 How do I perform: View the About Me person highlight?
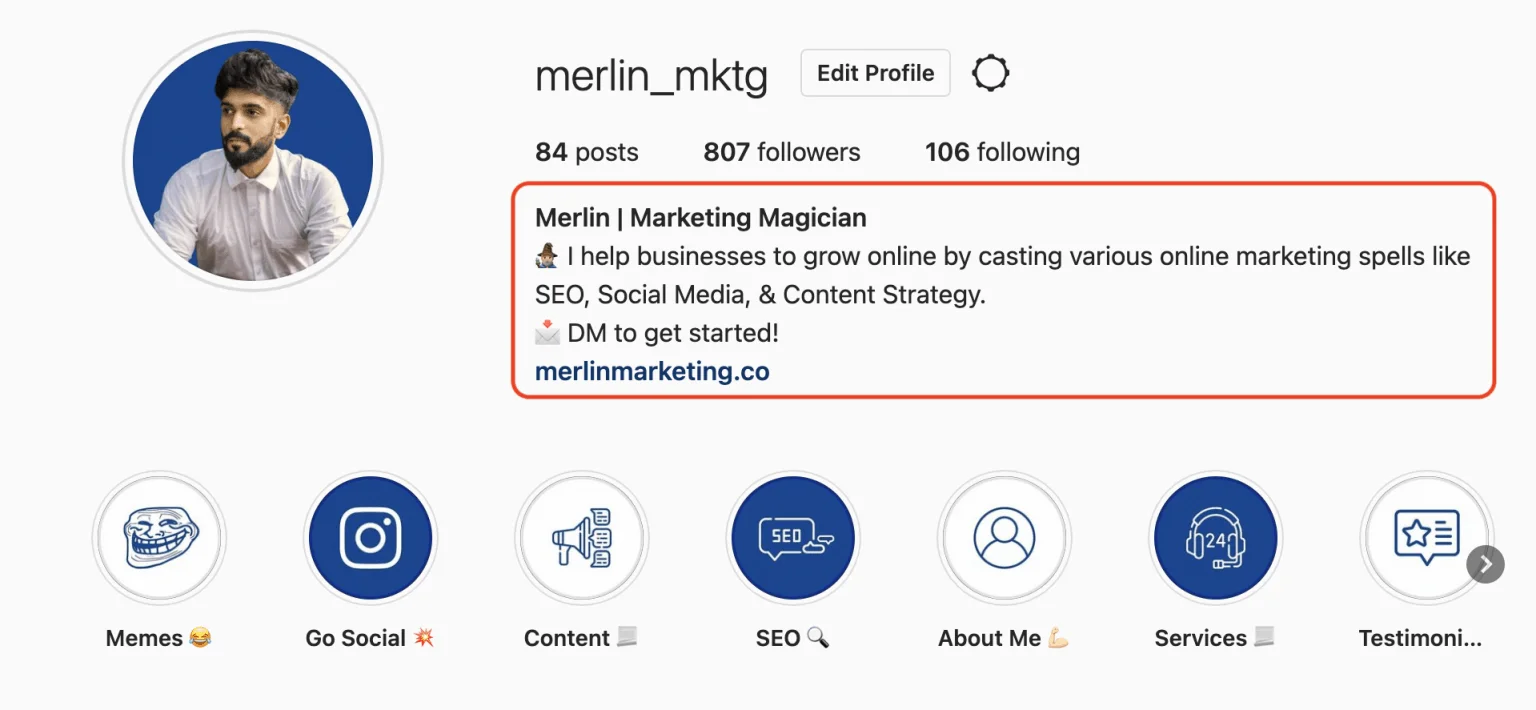pos(1004,538)
